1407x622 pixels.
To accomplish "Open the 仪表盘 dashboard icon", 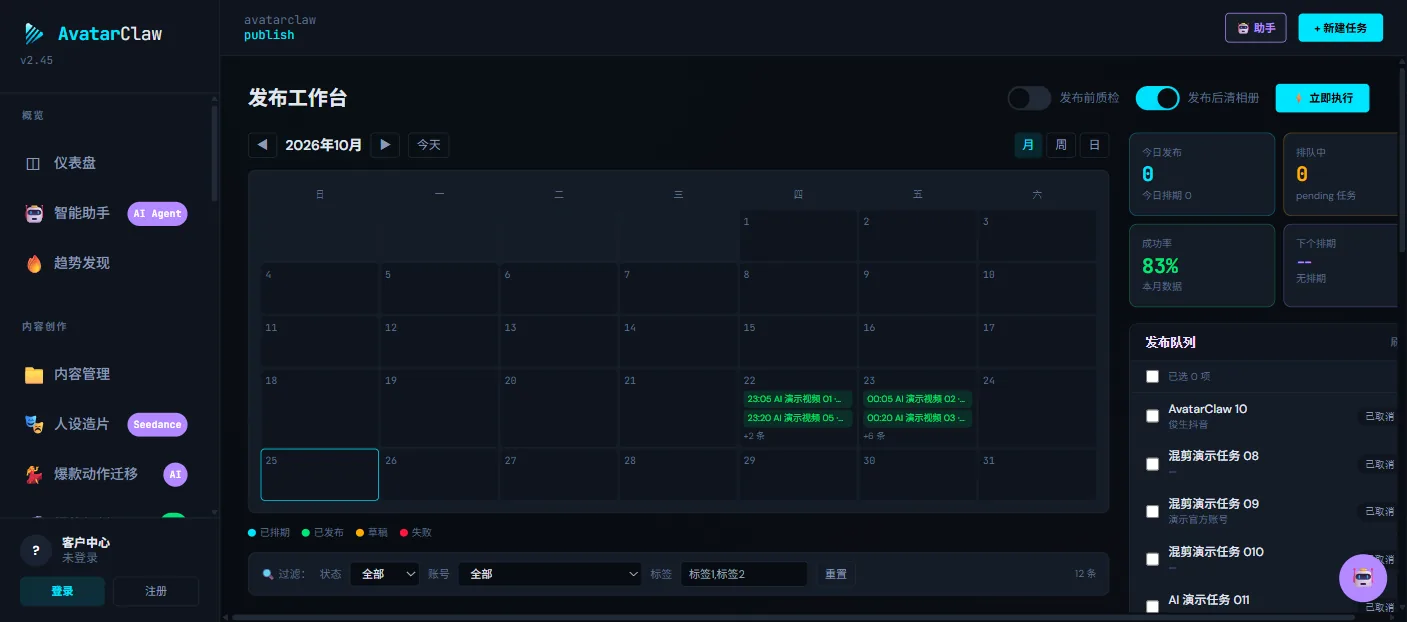I will point(34,163).
